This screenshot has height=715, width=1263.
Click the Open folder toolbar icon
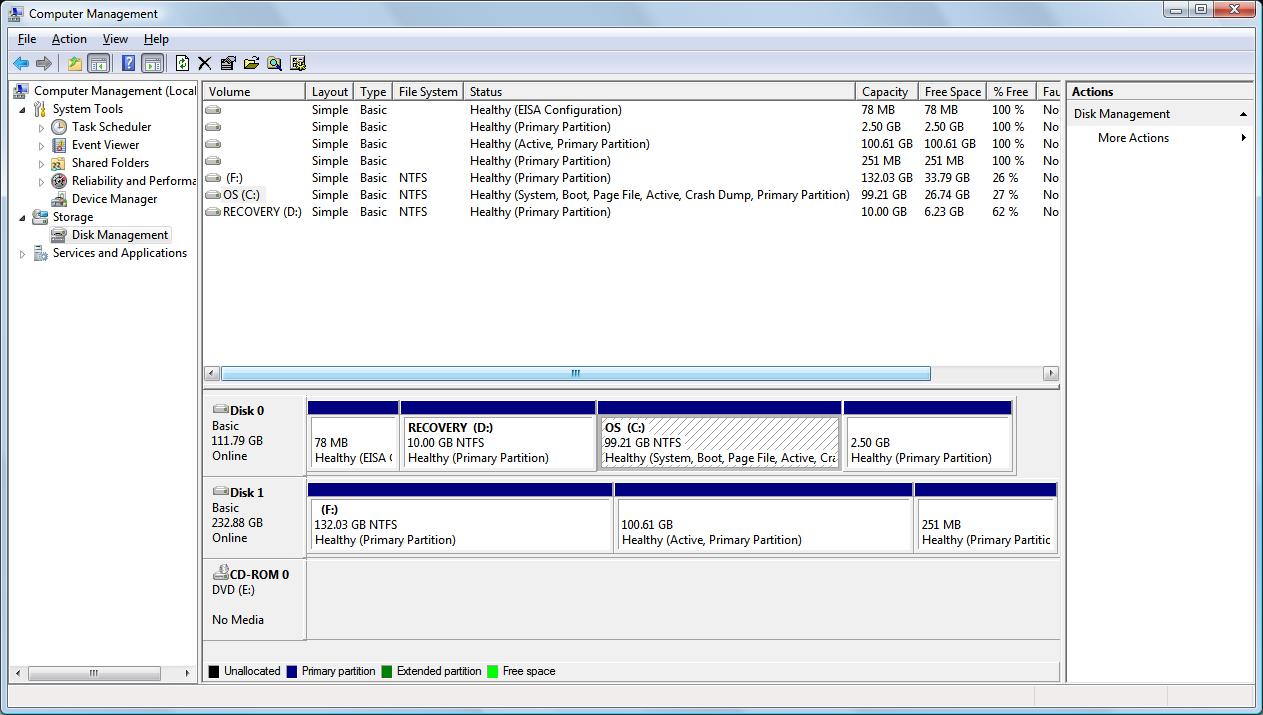pos(251,63)
